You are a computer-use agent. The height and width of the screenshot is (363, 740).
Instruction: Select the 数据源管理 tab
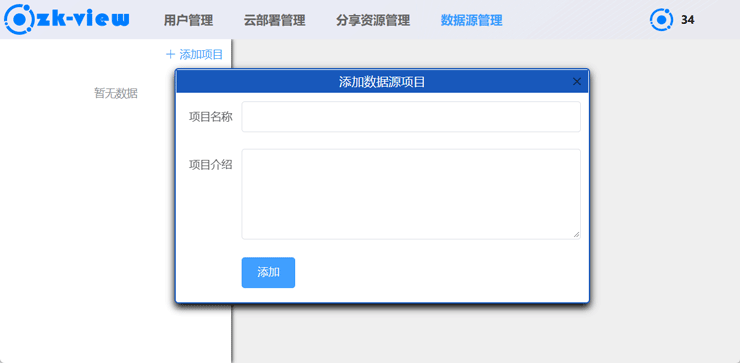tap(471, 20)
